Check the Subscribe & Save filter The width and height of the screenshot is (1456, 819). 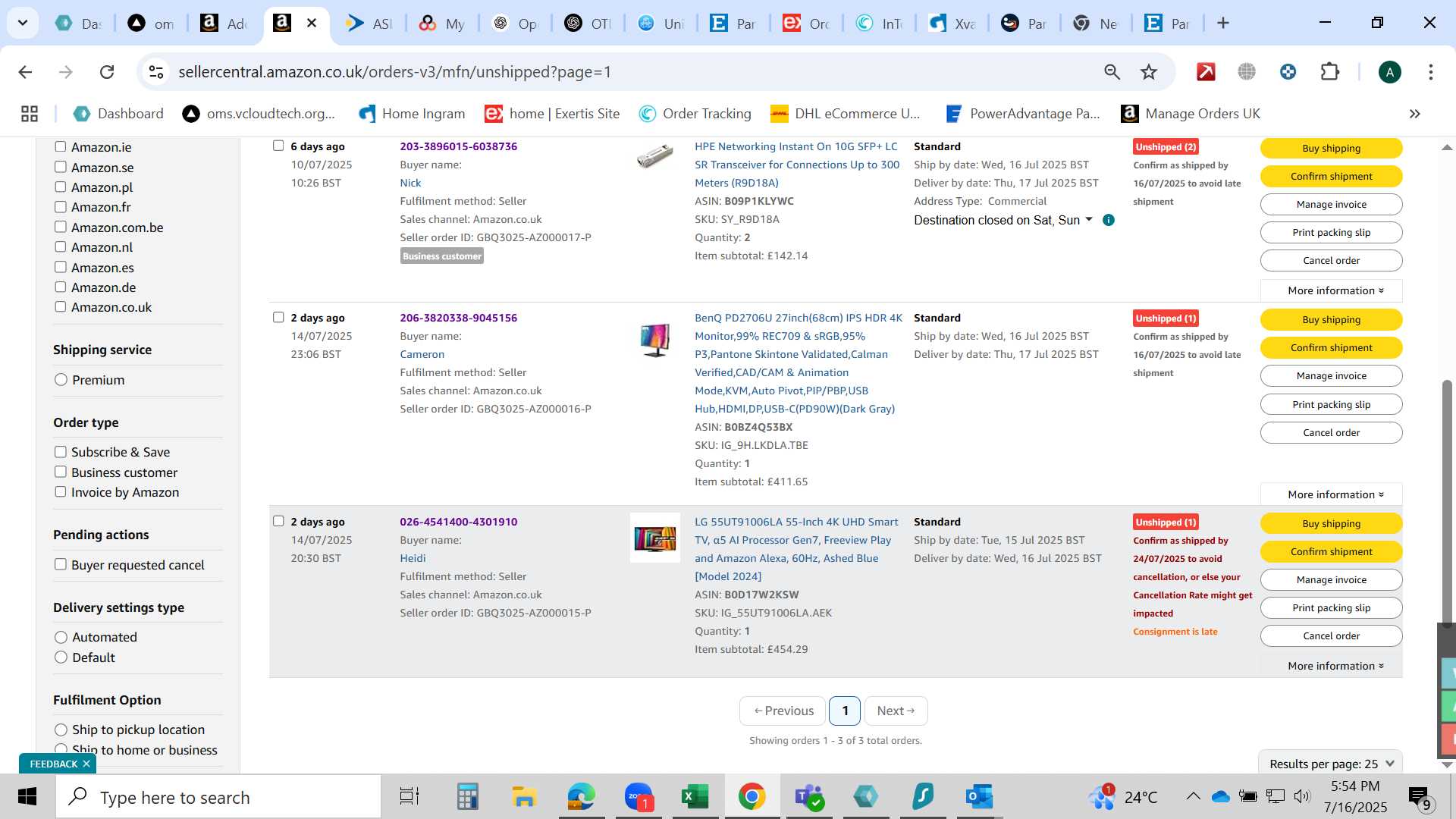61,452
